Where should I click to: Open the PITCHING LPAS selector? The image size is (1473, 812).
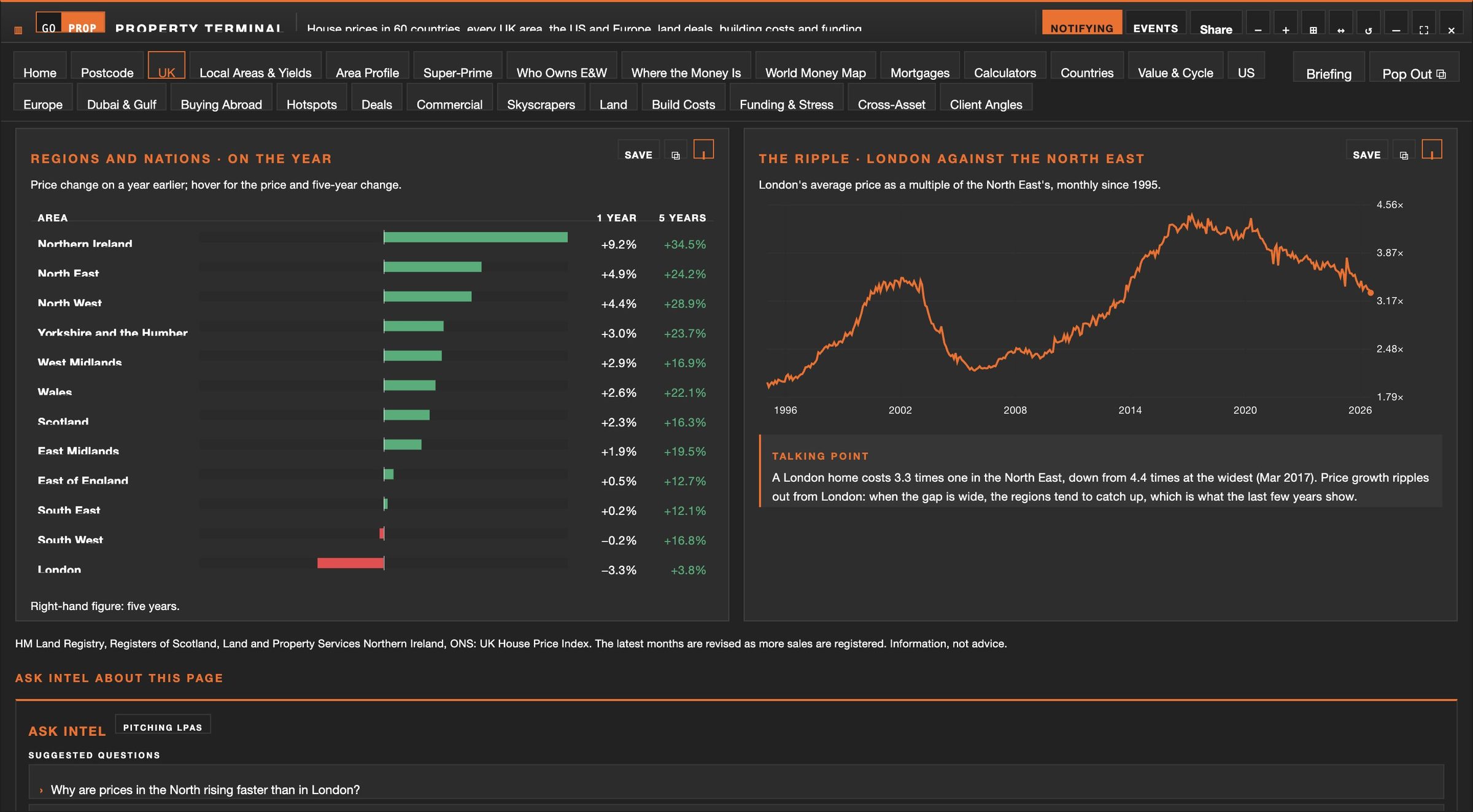pos(163,724)
